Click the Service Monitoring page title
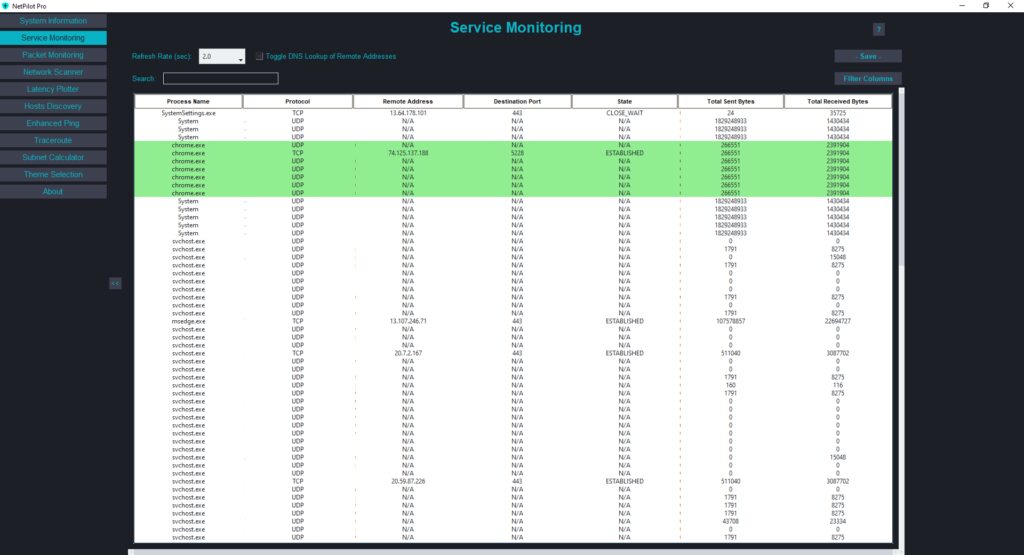This screenshot has height=555, width=1024. click(515, 27)
